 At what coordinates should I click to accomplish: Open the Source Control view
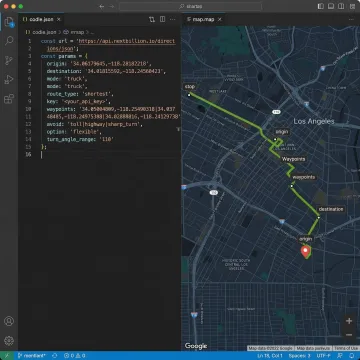point(9,60)
